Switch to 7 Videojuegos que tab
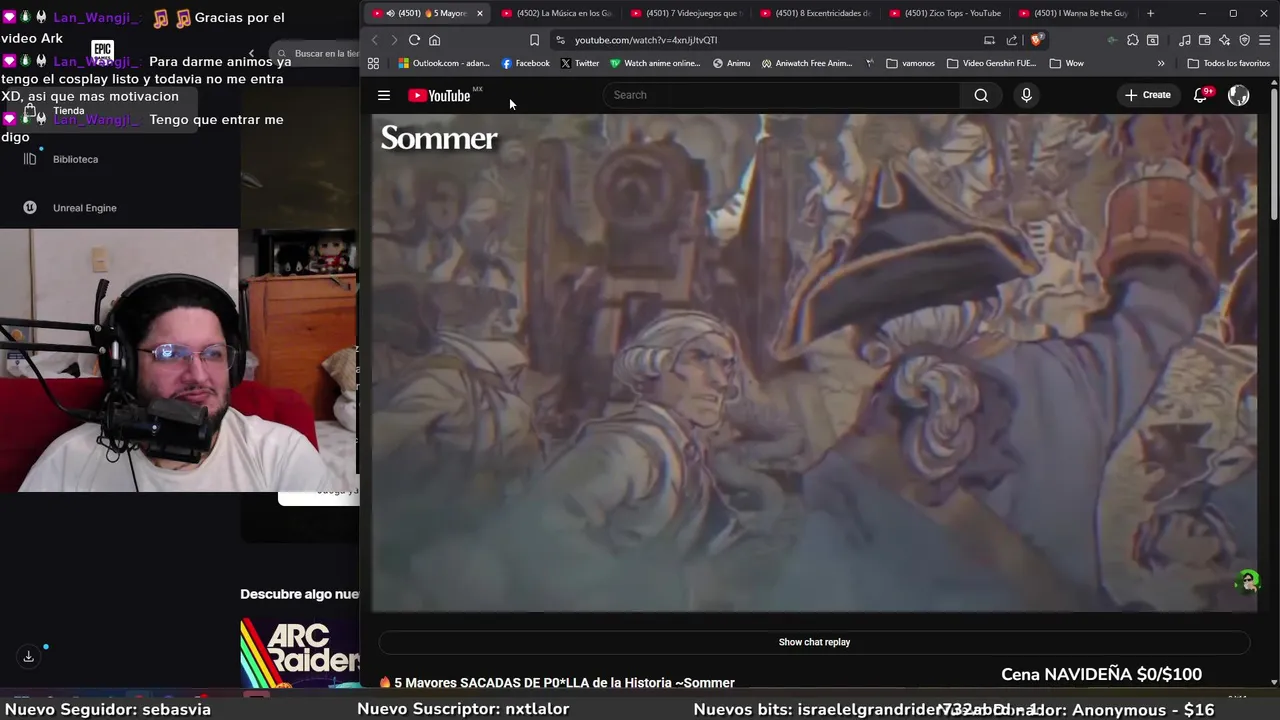 pyautogui.click(x=686, y=13)
